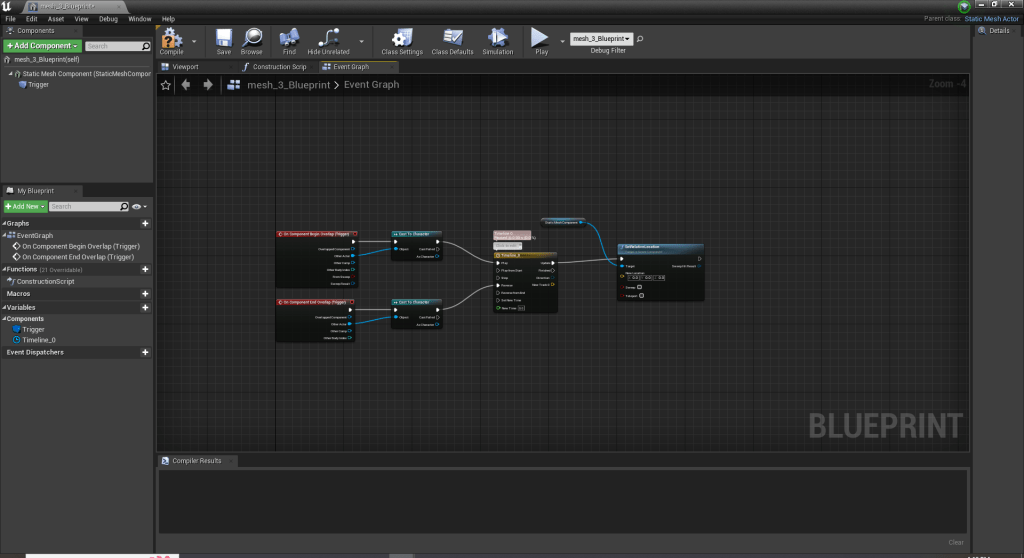Viewport: 1024px width, 558px height.
Task: Open Find with the binoculars icon
Action: click(289, 39)
